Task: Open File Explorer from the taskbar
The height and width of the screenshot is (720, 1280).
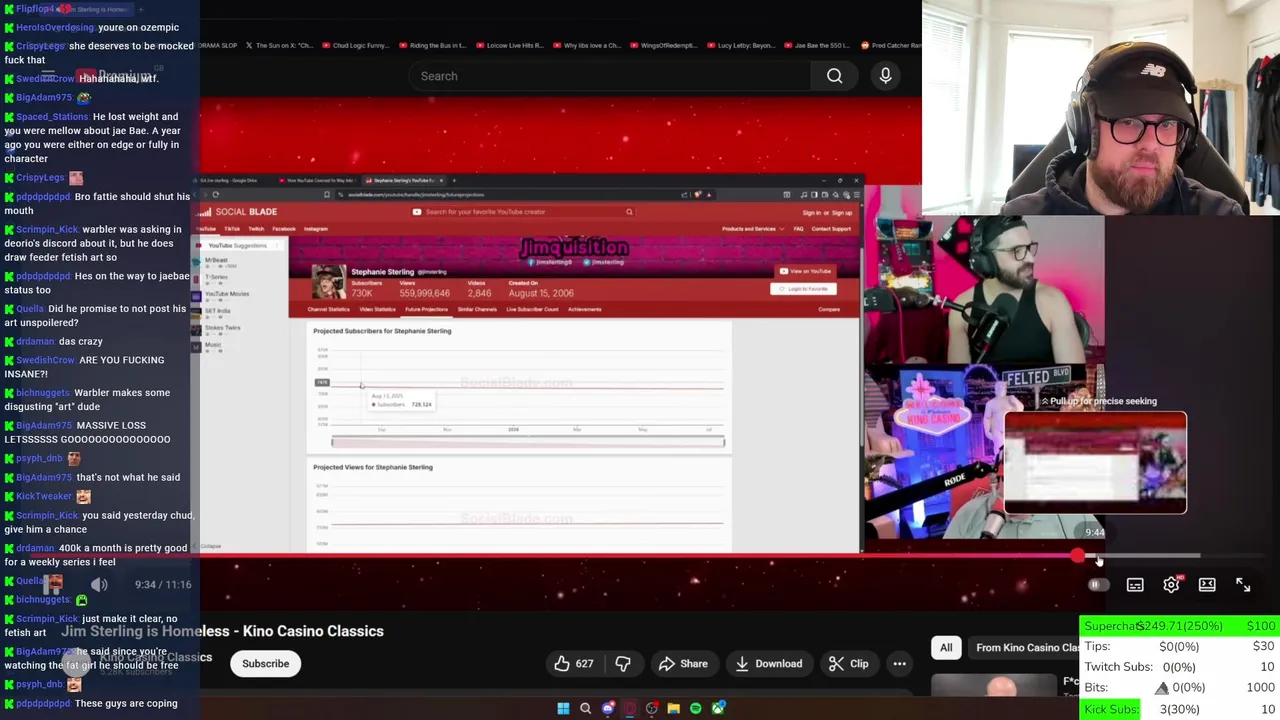Action: point(673,708)
